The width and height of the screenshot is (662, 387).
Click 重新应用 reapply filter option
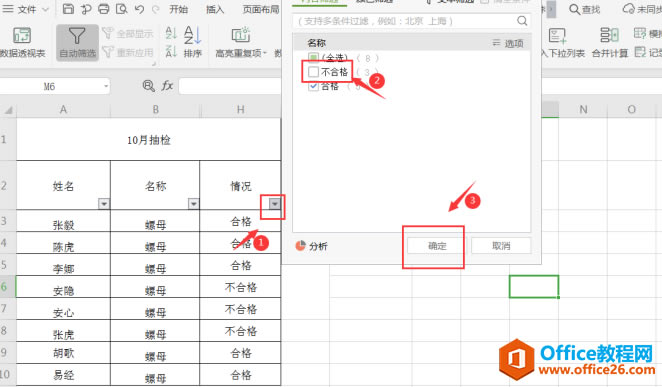tap(128, 52)
